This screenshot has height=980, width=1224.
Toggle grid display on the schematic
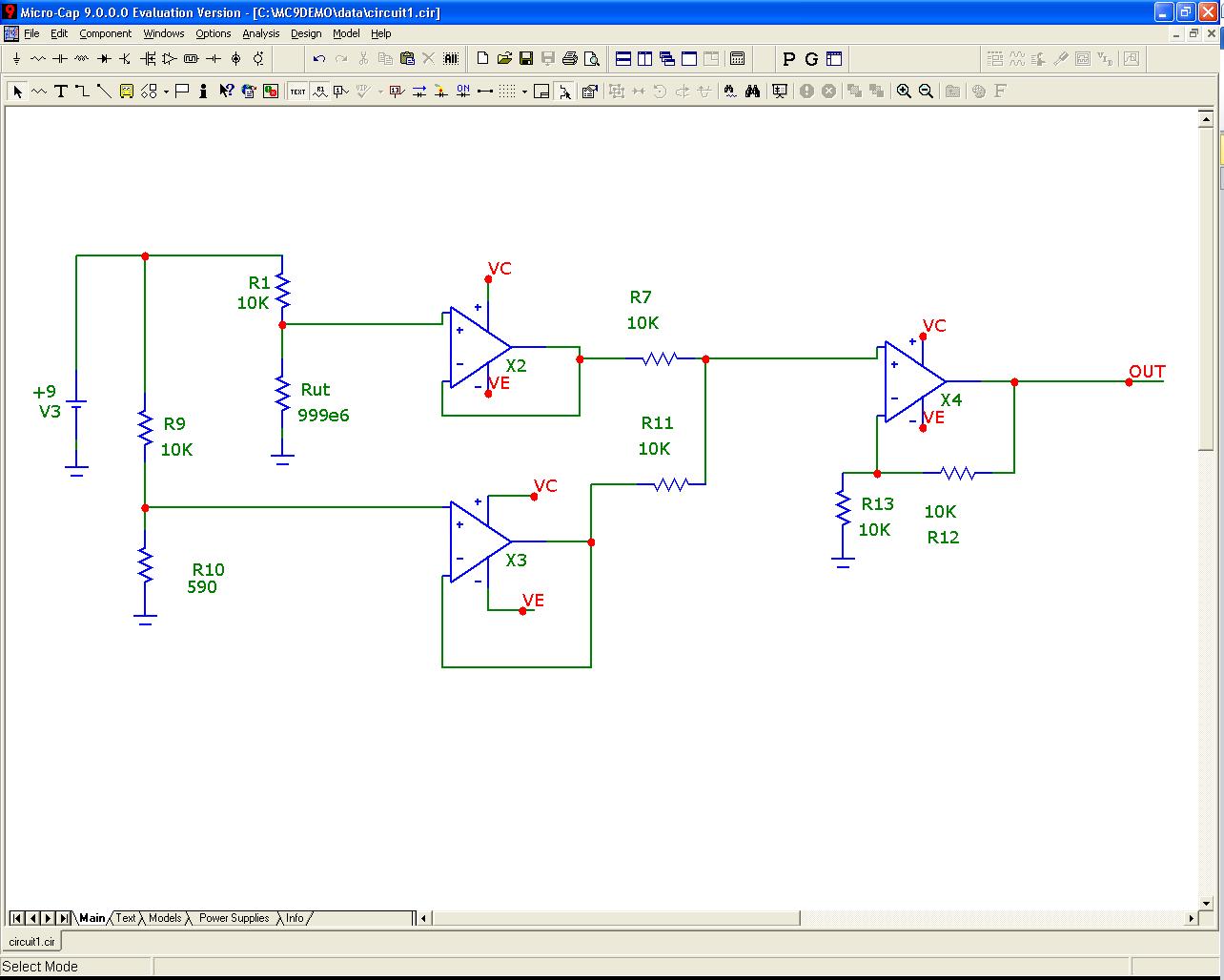click(x=505, y=90)
